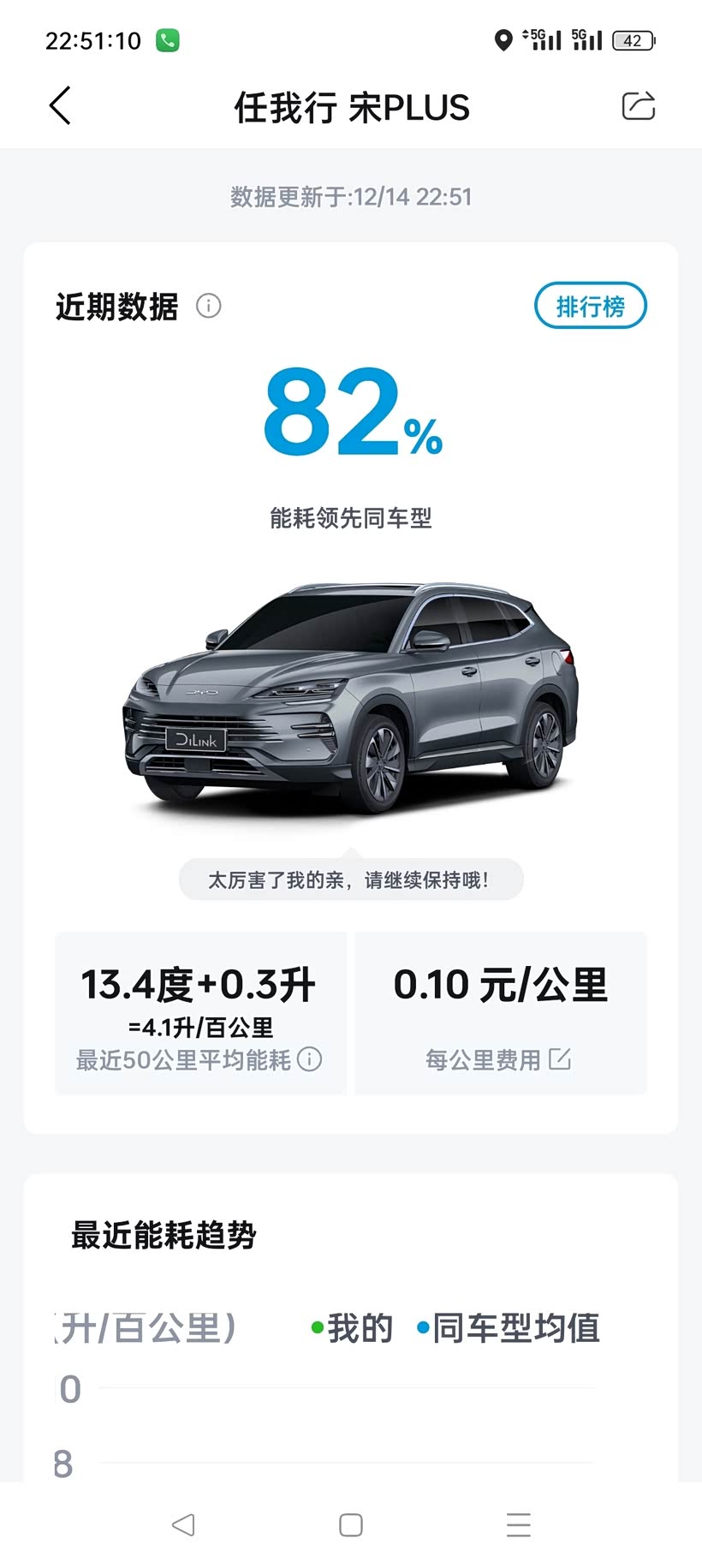Tap the back arrow in header

60,106
